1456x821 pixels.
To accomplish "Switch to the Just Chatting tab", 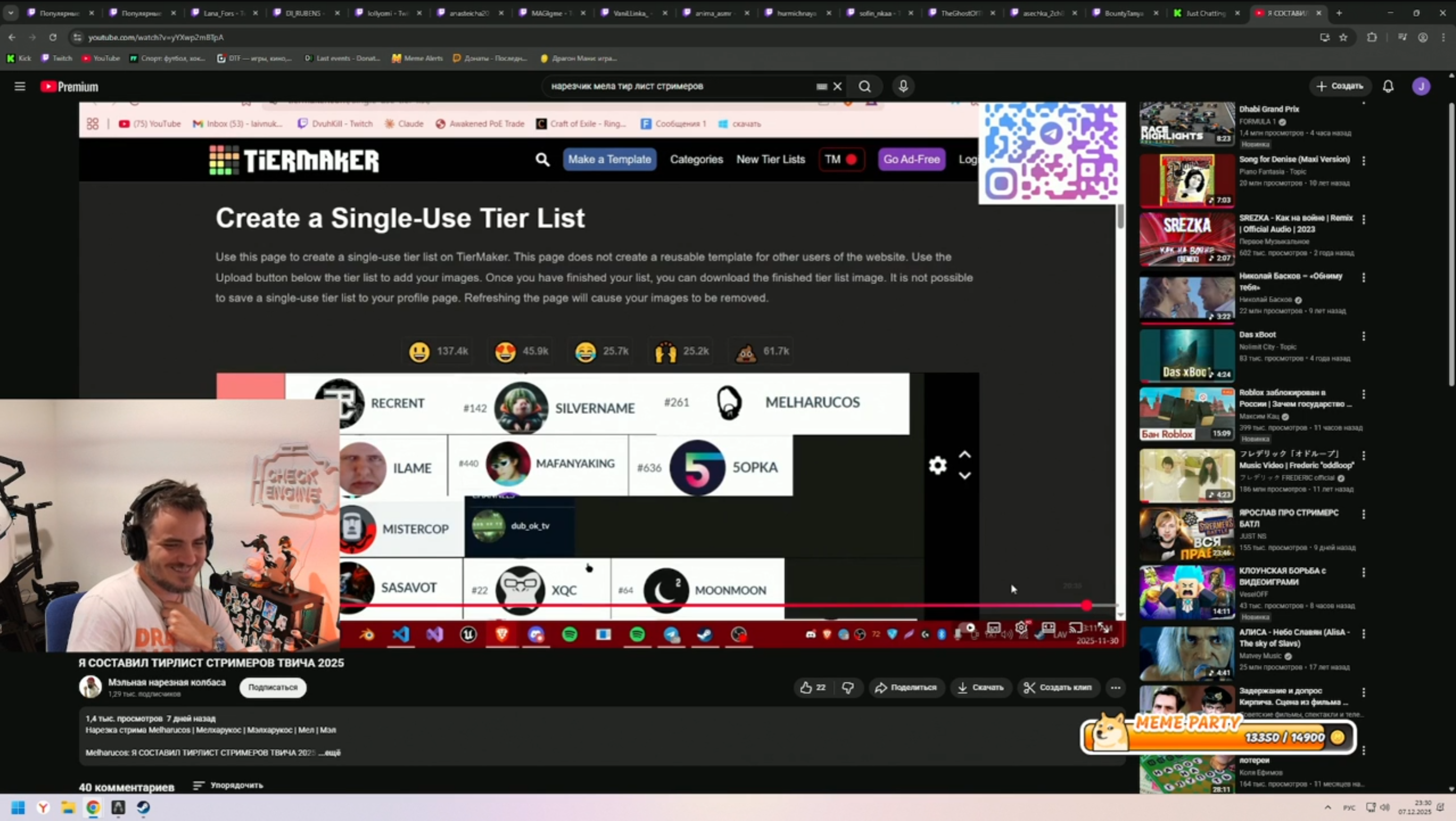I will coord(1204,13).
